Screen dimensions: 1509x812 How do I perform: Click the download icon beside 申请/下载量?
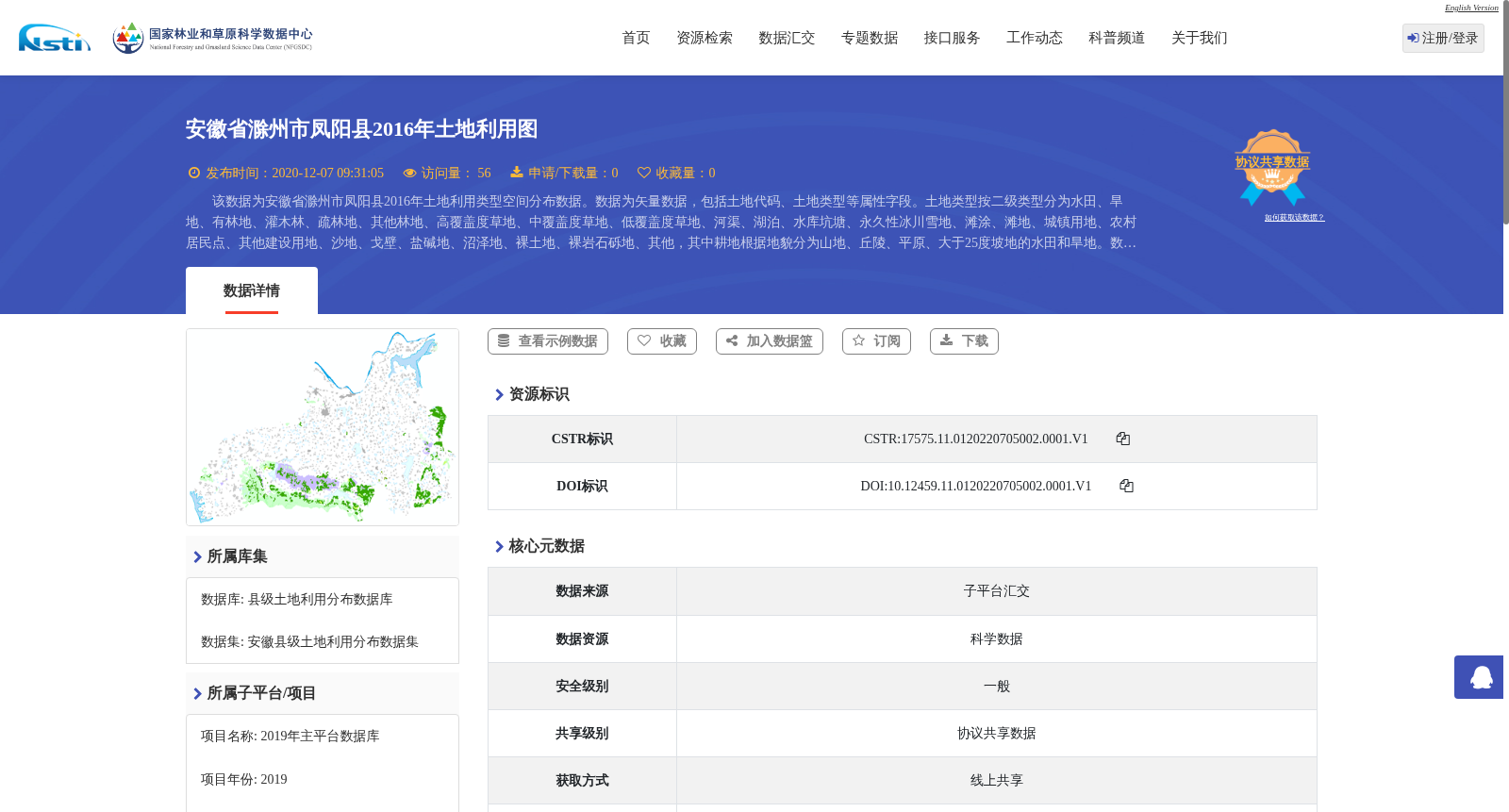(x=517, y=172)
